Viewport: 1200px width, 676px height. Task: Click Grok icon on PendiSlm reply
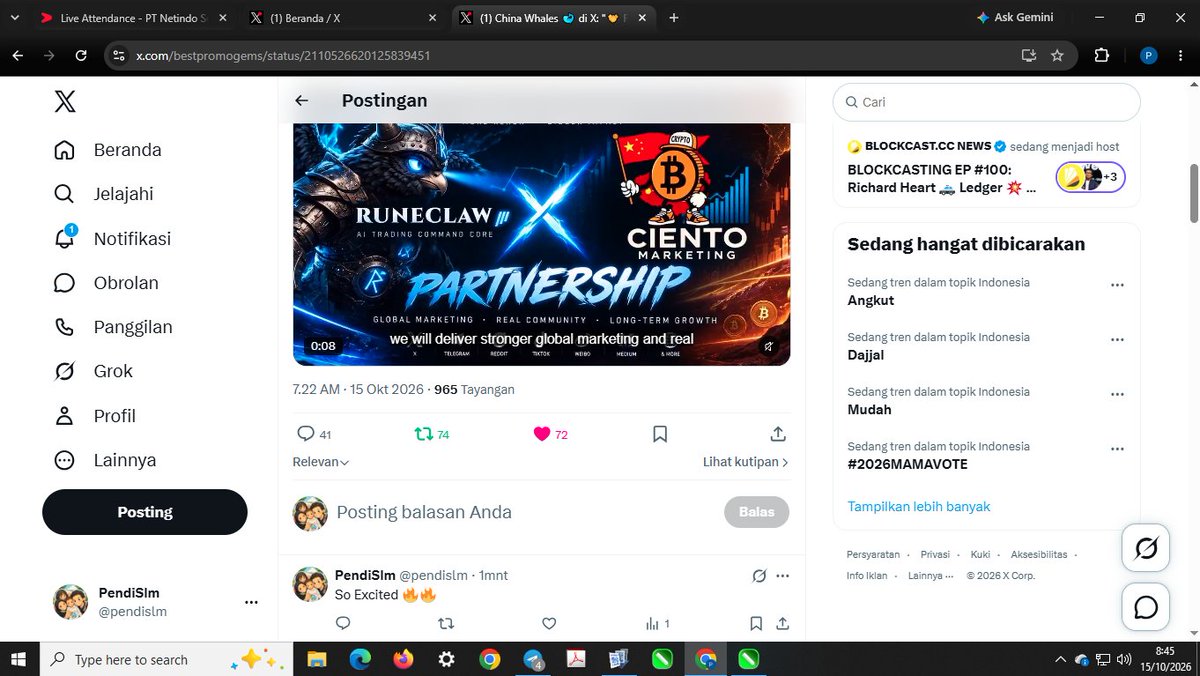[759, 575]
